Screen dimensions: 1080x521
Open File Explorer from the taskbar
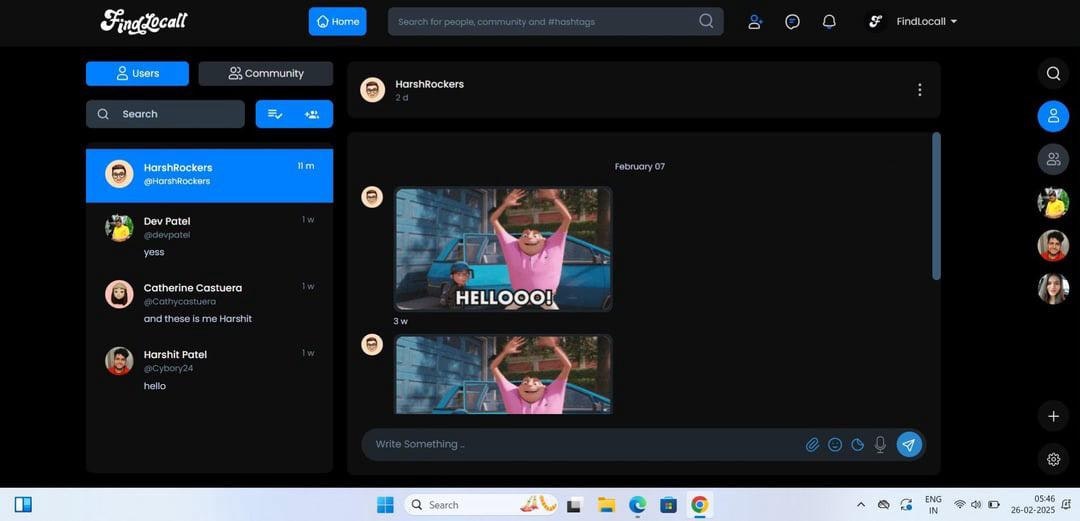(606, 505)
